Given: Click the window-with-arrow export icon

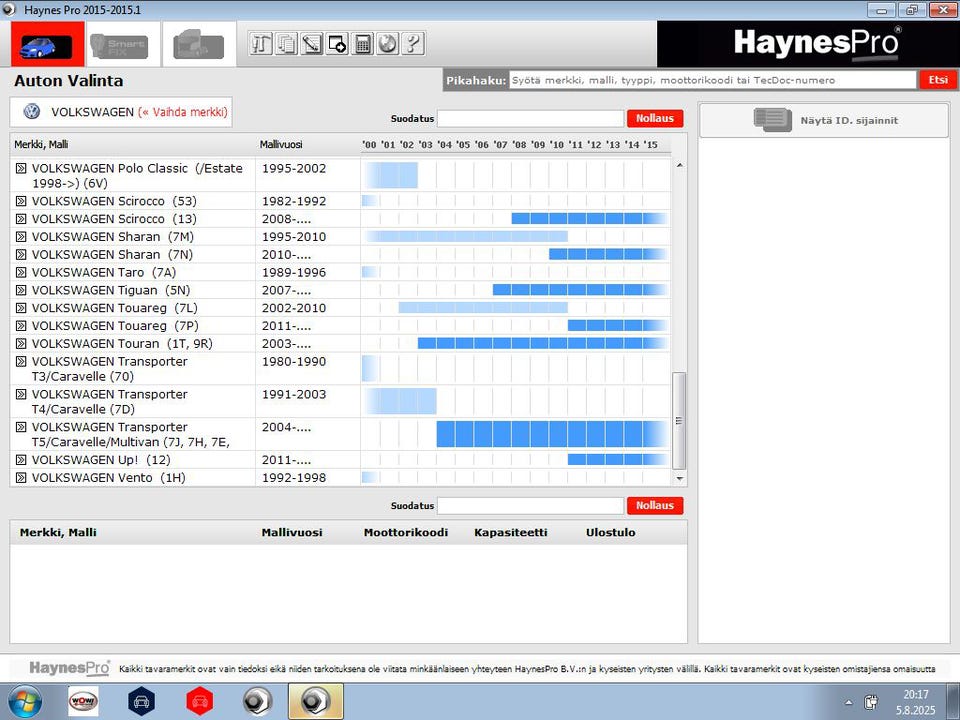Looking at the screenshot, I should click(337, 44).
